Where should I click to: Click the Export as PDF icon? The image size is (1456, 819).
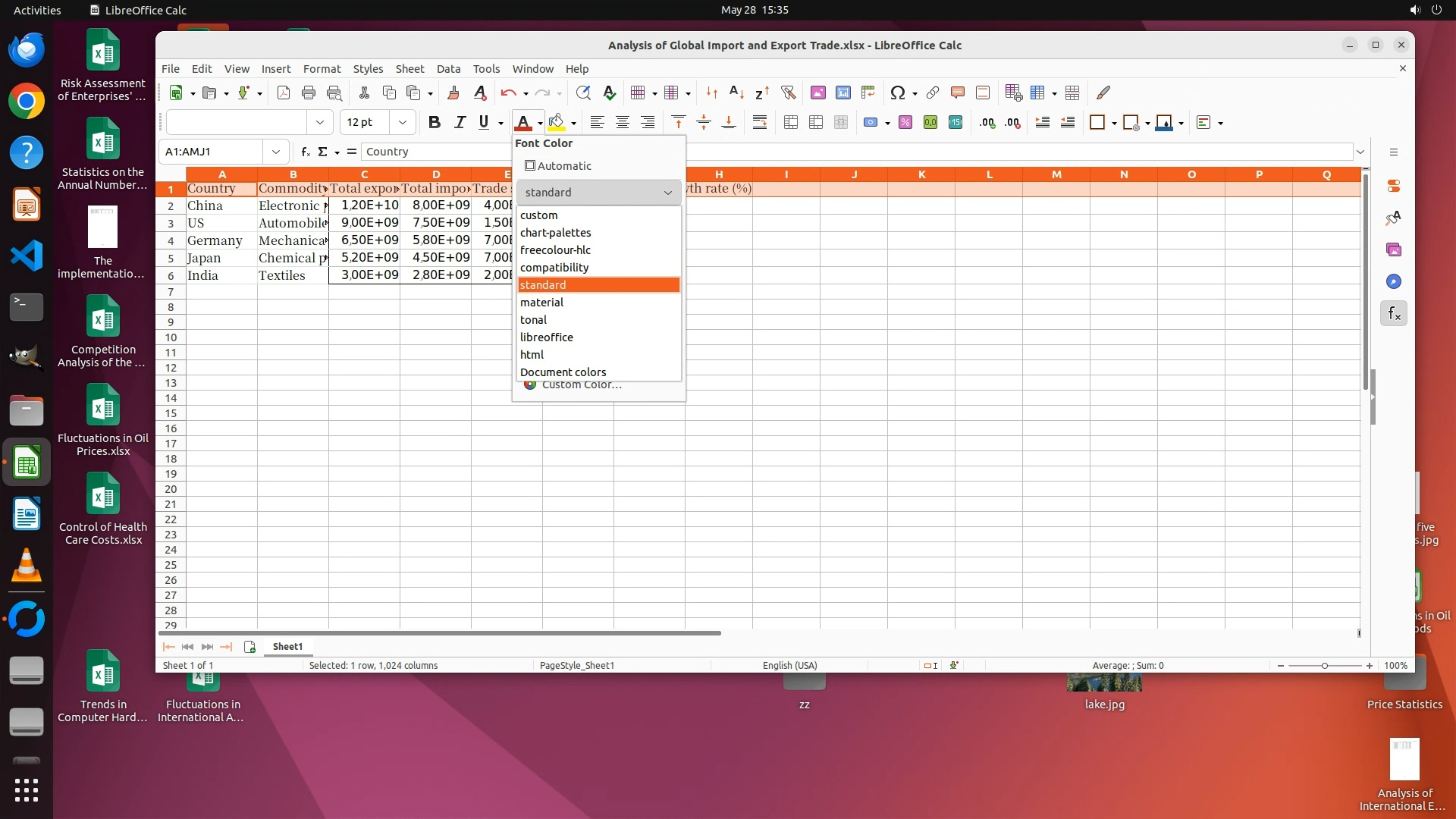click(284, 93)
